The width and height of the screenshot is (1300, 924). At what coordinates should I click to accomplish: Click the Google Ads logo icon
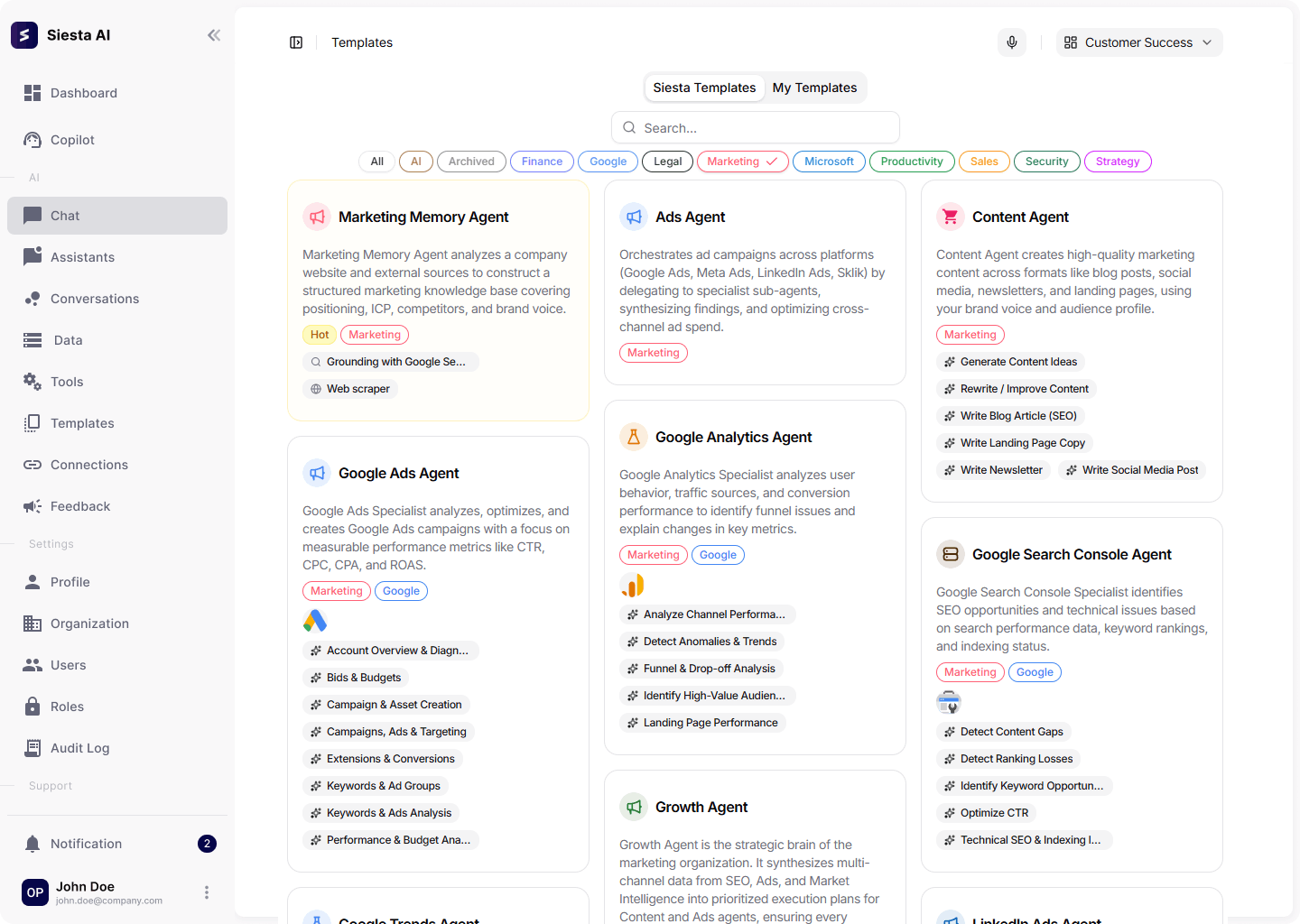pyautogui.click(x=315, y=621)
